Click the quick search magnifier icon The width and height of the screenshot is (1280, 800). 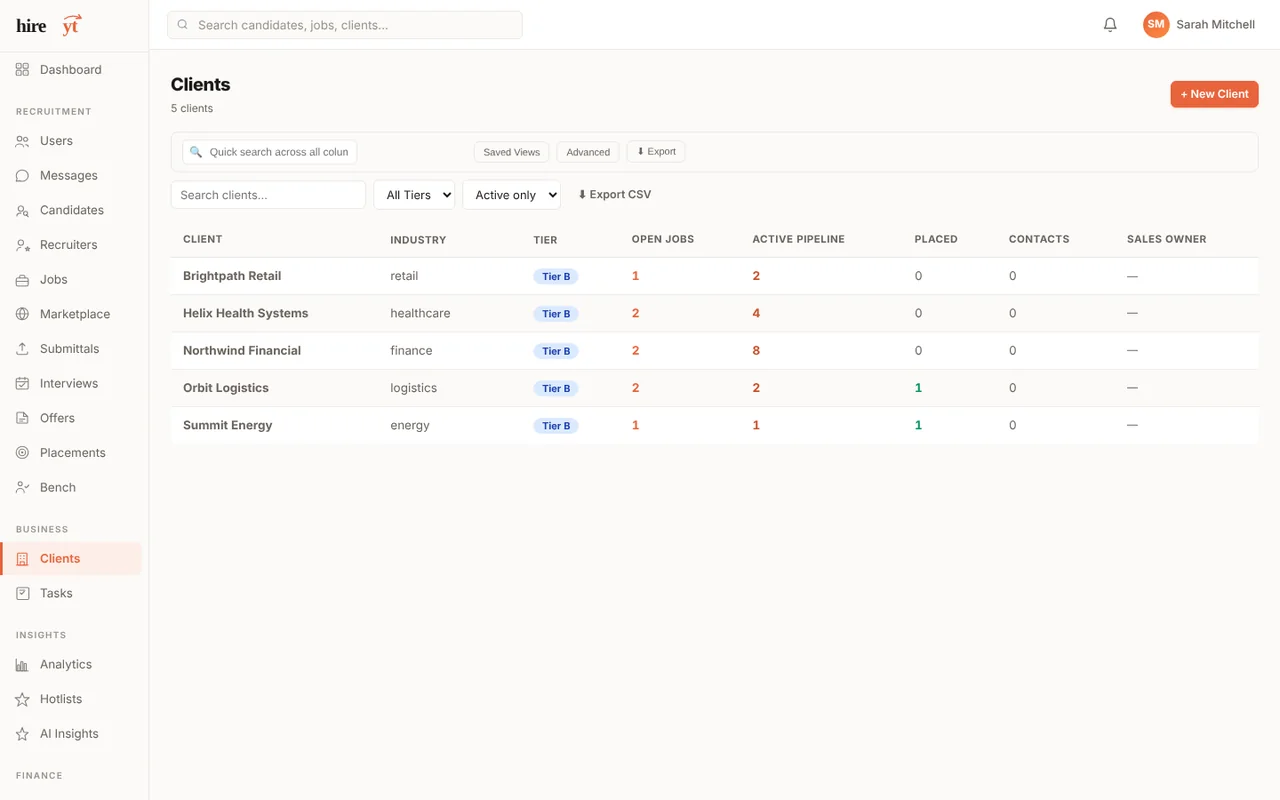click(x=196, y=152)
